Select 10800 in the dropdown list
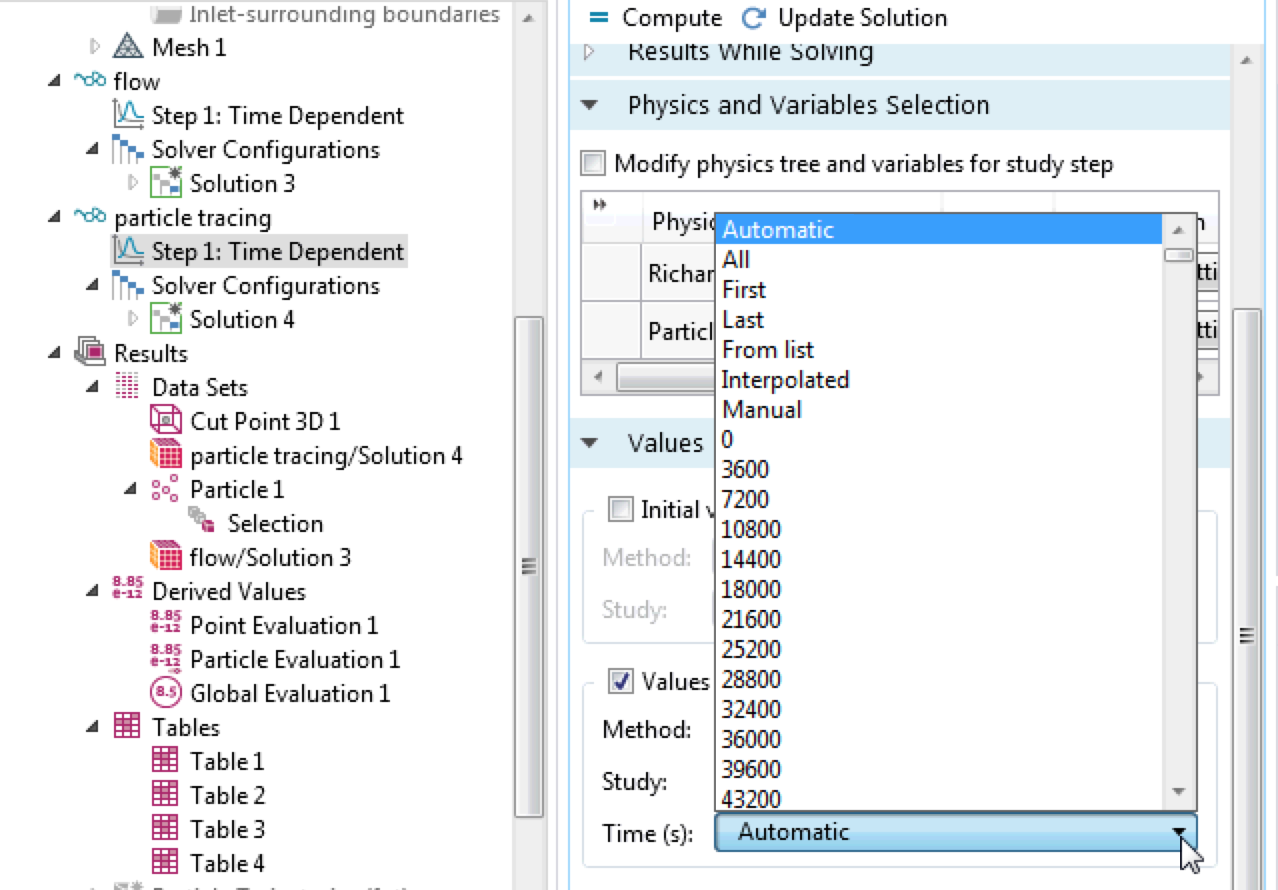 click(x=751, y=529)
